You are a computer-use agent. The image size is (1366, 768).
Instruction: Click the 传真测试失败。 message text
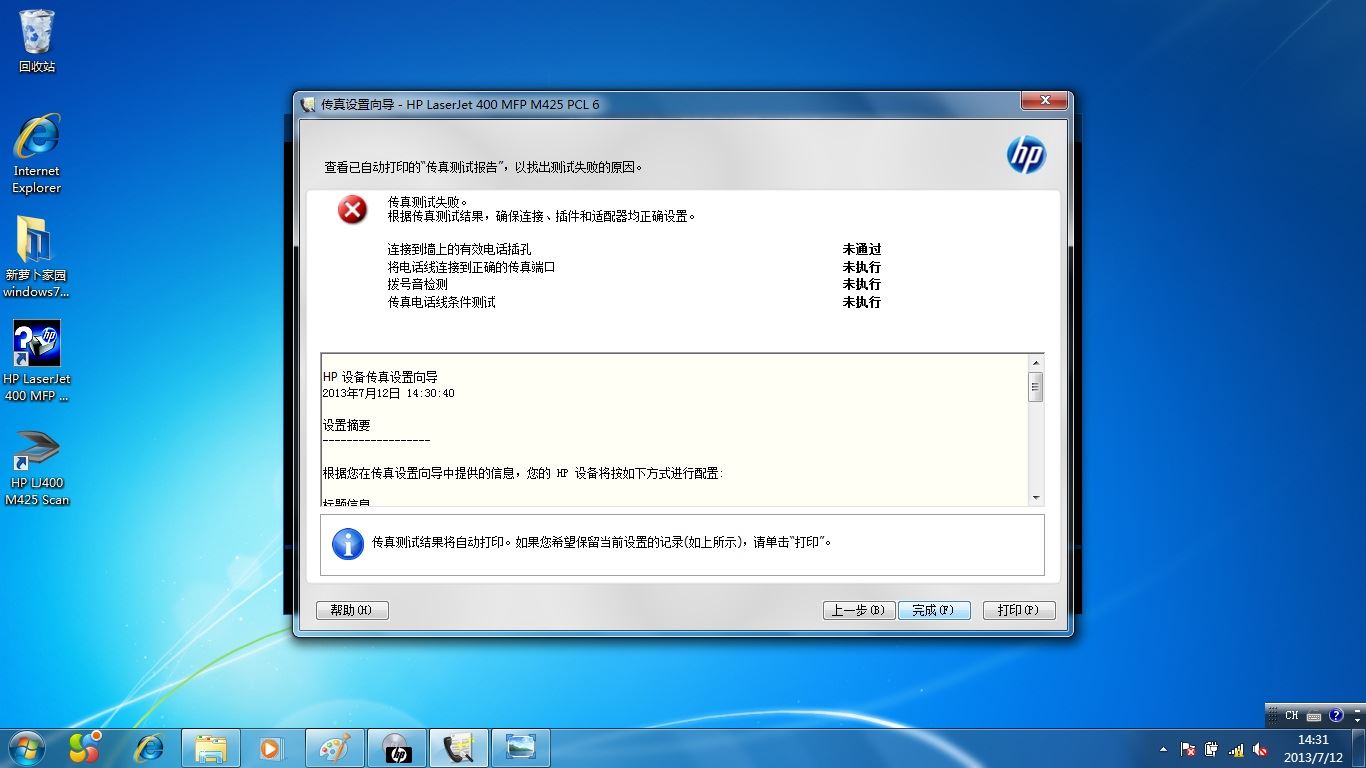tap(428, 202)
